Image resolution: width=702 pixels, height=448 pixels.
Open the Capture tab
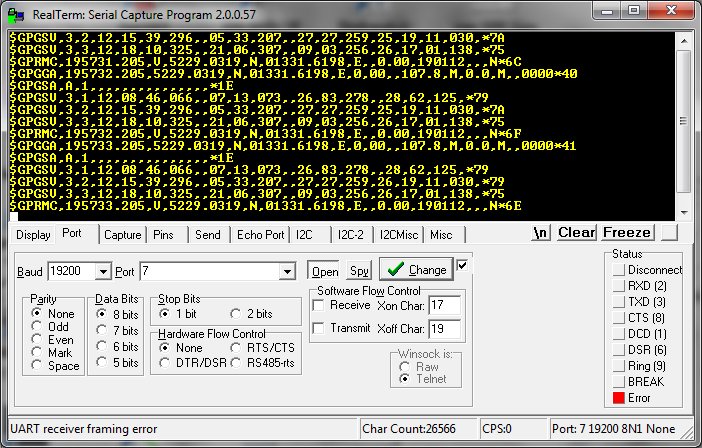click(123, 235)
